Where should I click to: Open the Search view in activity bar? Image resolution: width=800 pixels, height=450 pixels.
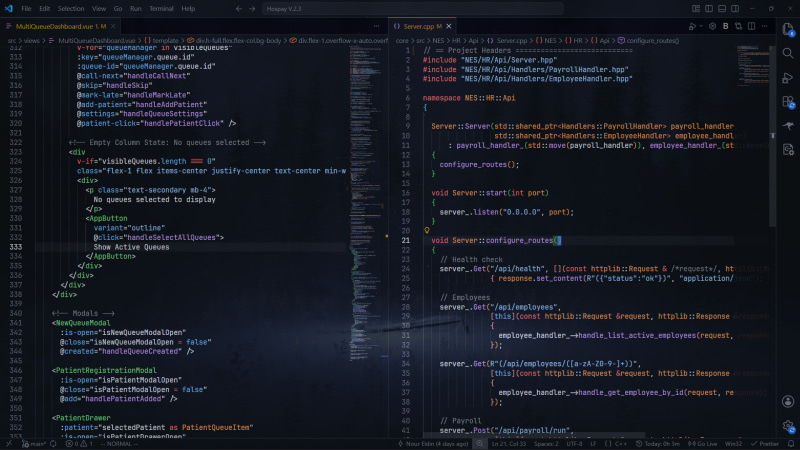tap(788, 54)
